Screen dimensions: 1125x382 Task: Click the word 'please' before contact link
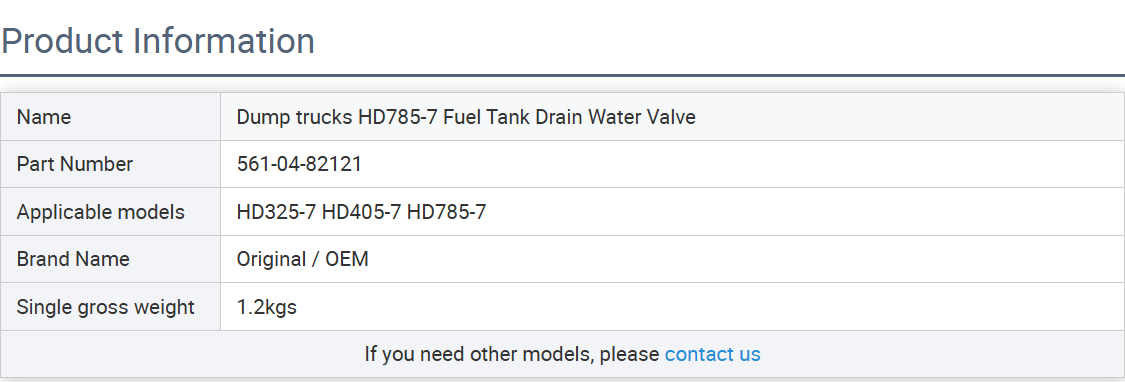[629, 355]
